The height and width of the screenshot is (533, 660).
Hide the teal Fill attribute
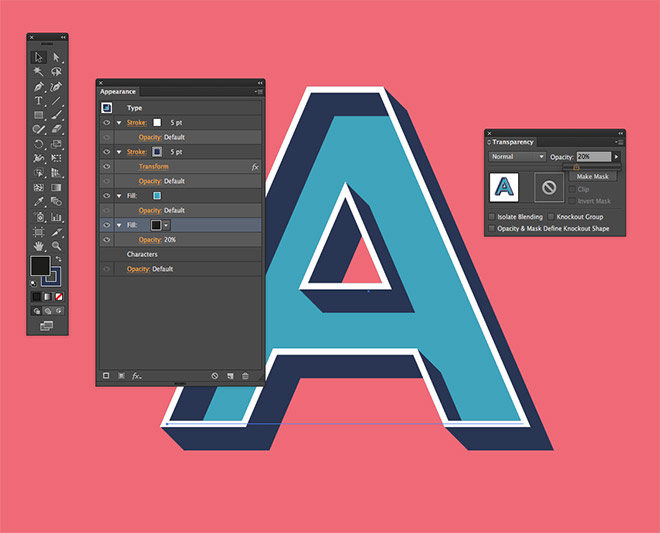(107, 196)
